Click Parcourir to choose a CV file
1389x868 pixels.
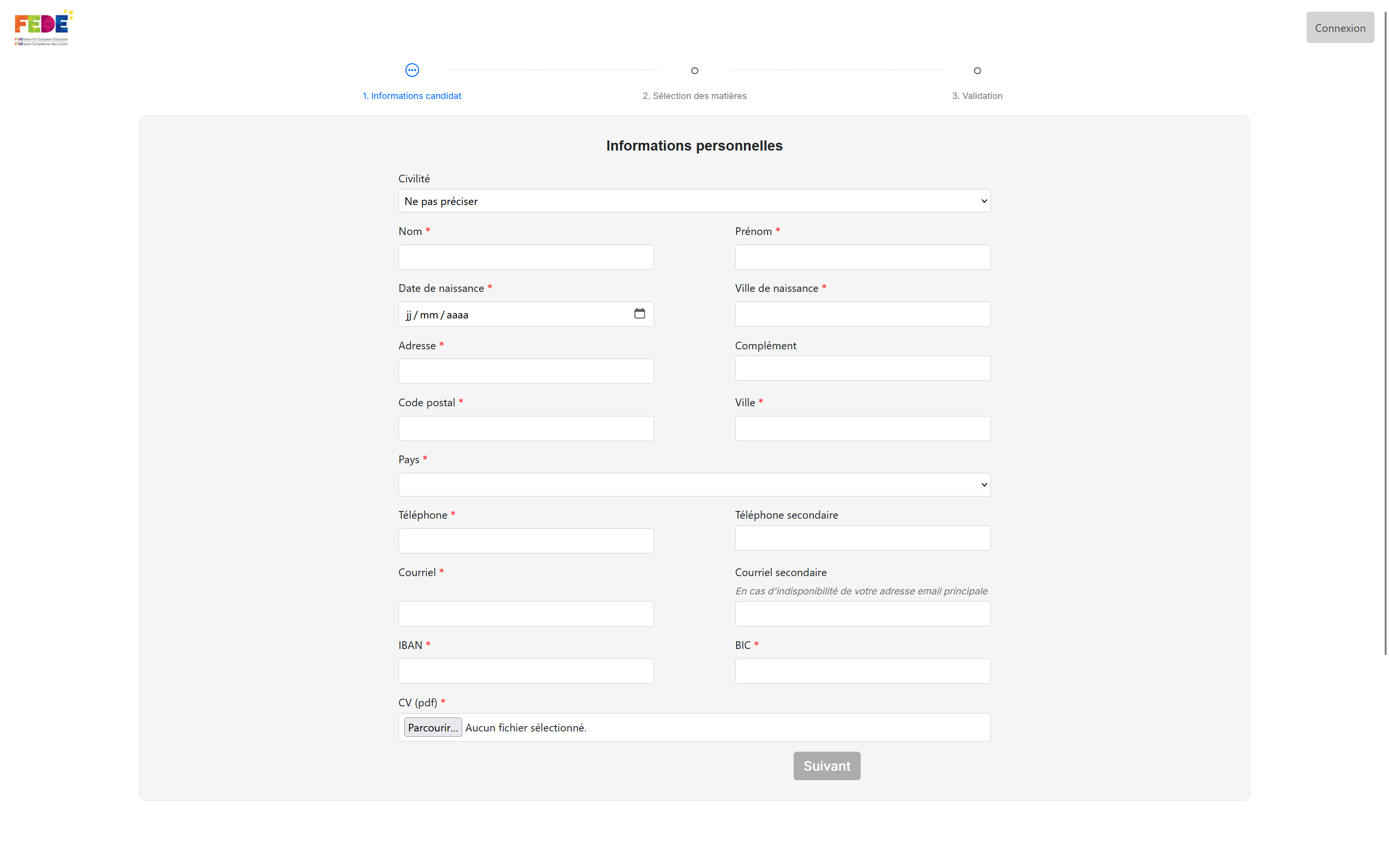pyautogui.click(x=433, y=727)
